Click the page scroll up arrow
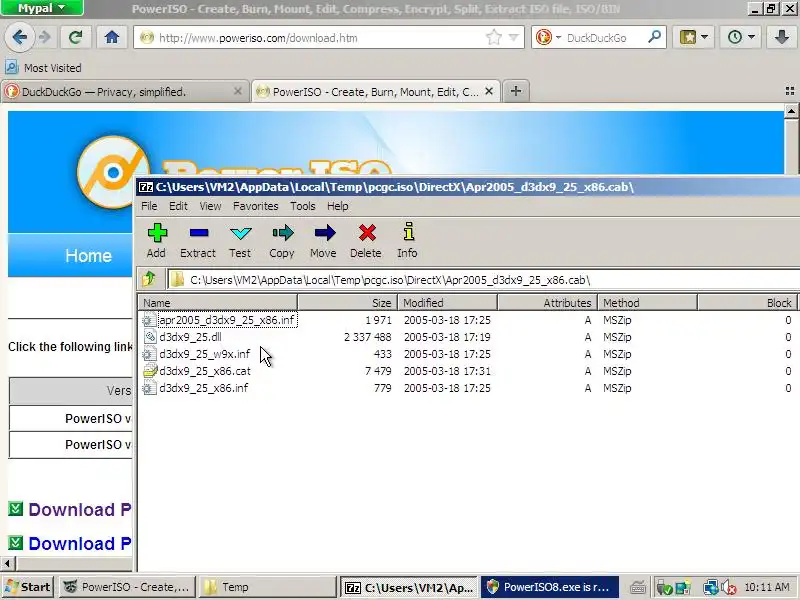 (x=791, y=111)
